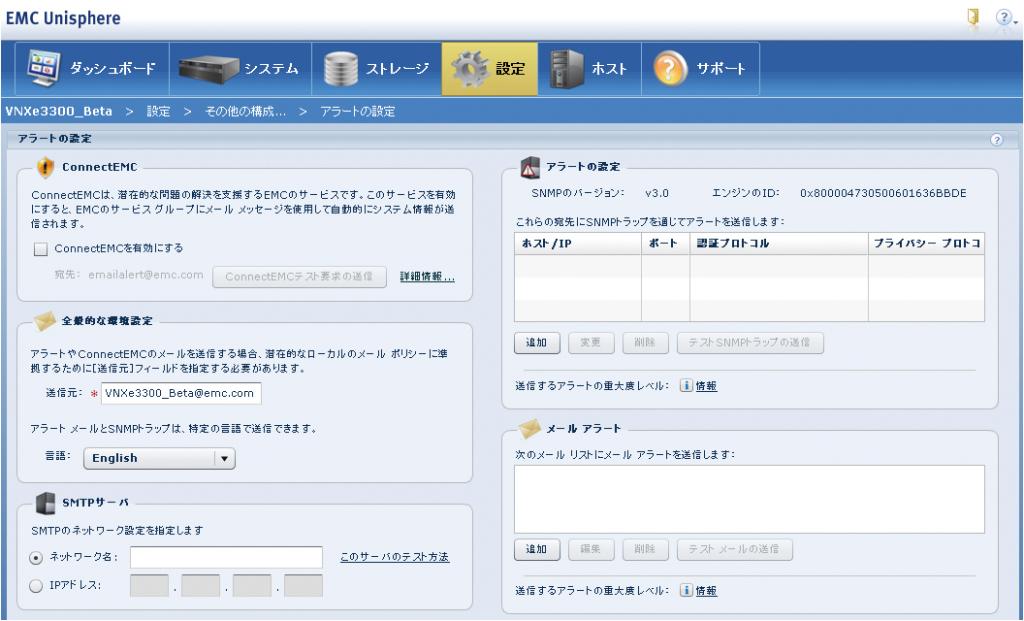1024x621 pixels.
Task: Click その他の構成... in the breadcrumb
Action: (x=246, y=112)
